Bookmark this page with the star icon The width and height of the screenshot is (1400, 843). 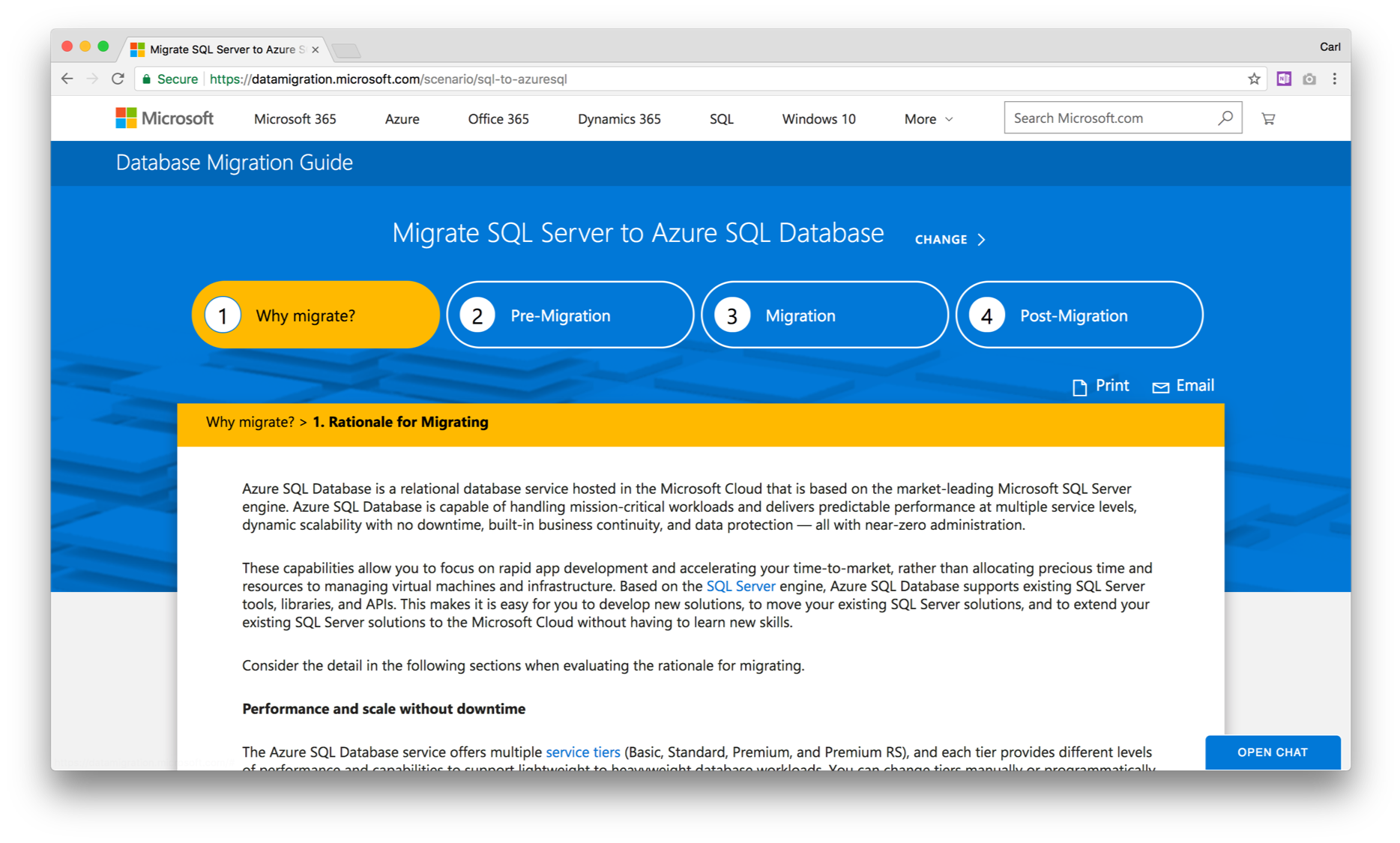[1254, 79]
